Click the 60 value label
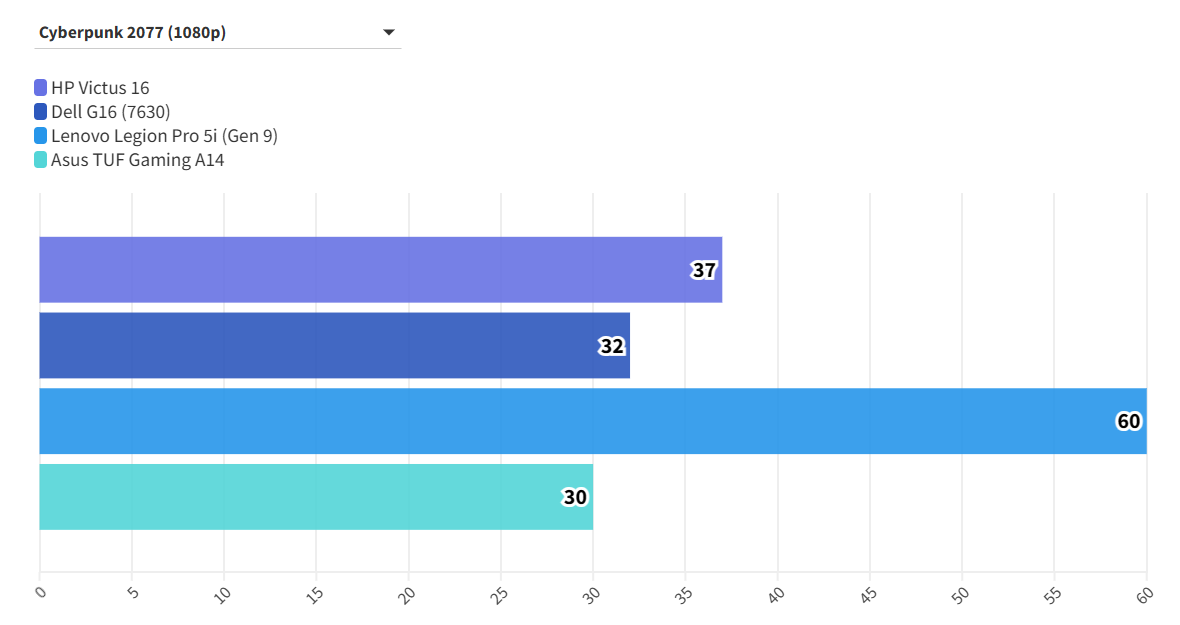1180x625 pixels. (1128, 421)
